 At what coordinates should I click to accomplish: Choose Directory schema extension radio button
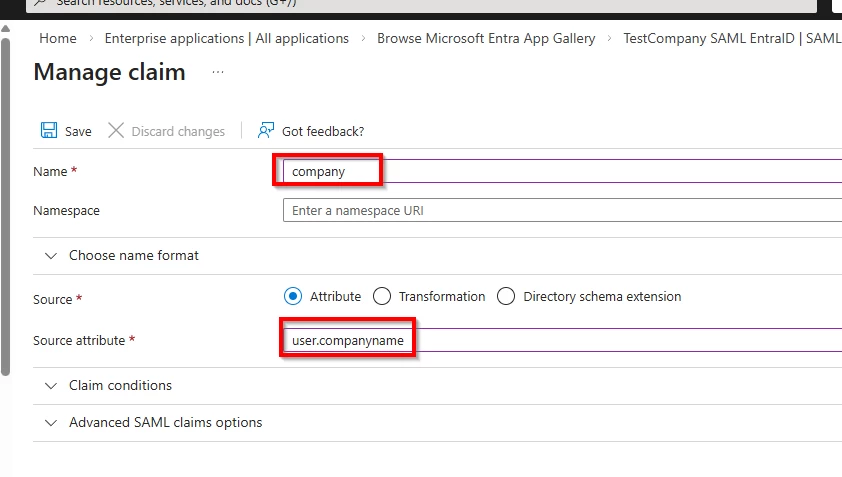[506, 296]
